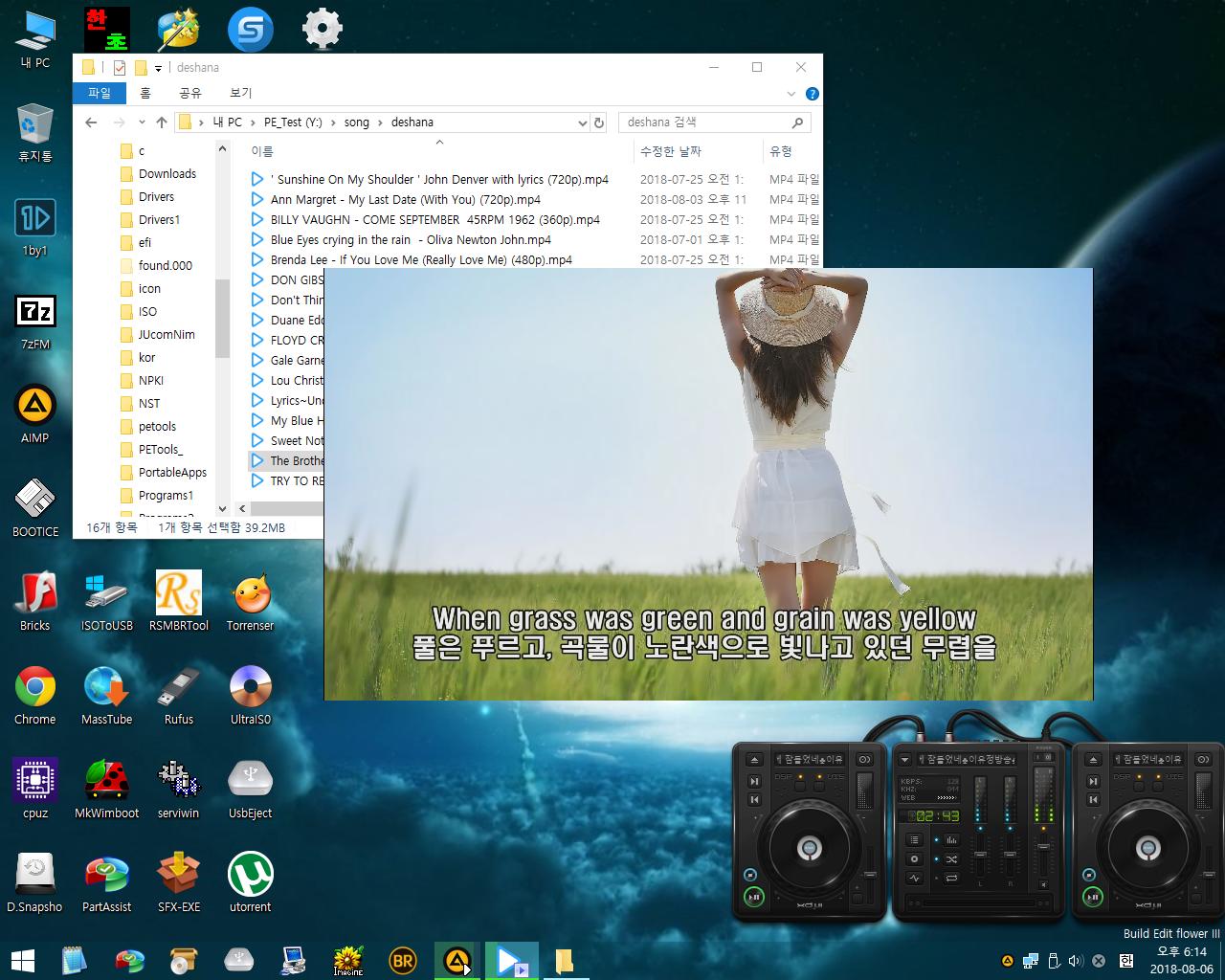Click the waveform button on center mixer
Viewport: 1225px width, 980px height.
coord(914,878)
